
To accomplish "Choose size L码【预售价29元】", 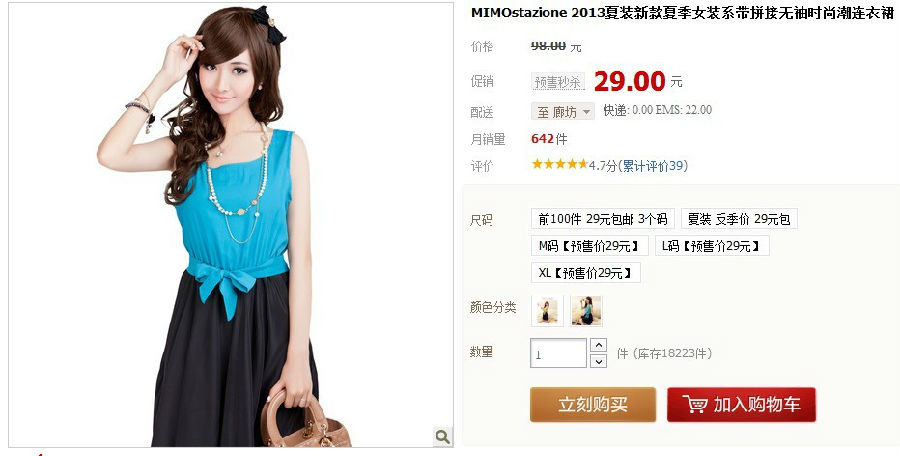I will [712, 246].
